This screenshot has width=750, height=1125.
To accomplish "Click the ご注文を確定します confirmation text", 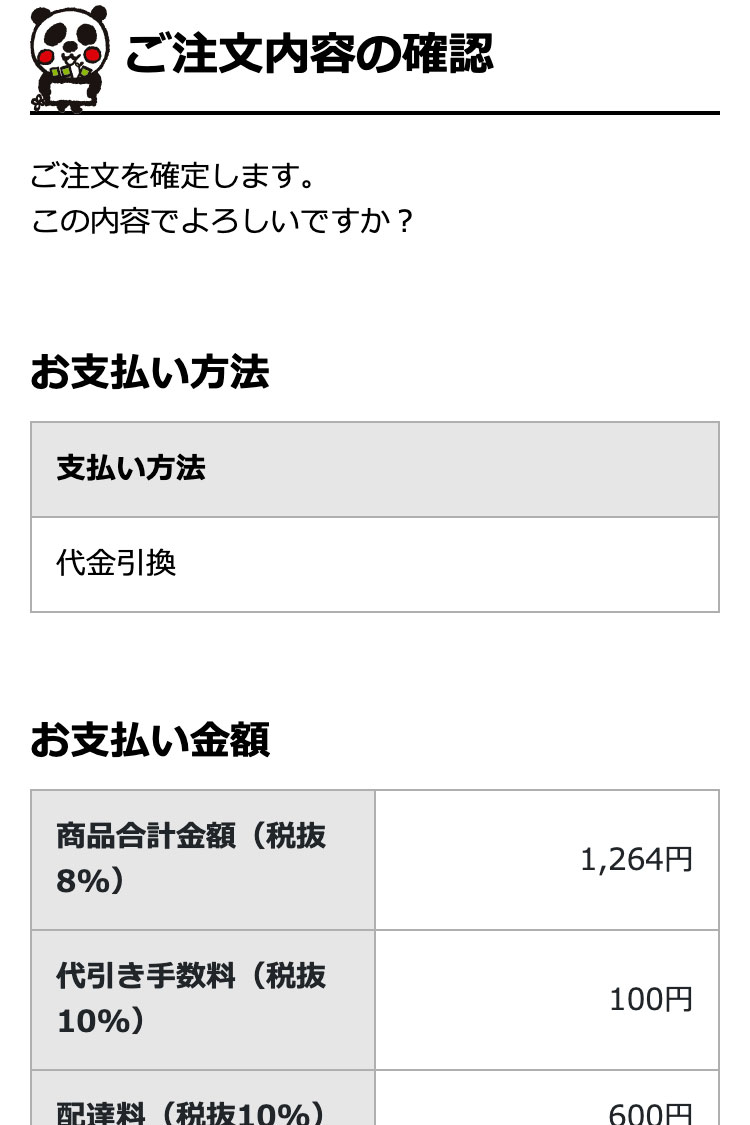I will pyautogui.click(x=172, y=176).
